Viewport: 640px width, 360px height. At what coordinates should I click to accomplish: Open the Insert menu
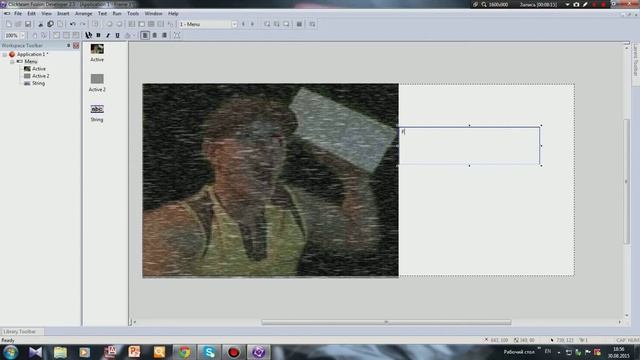tap(63, 13)
